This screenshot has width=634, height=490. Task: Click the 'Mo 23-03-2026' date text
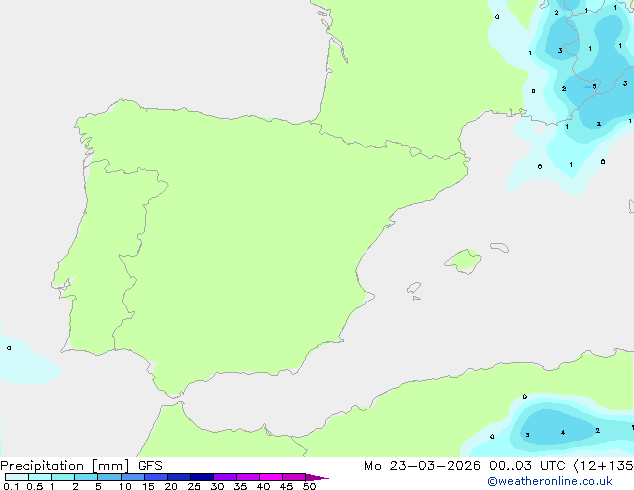click(x=422, y=466)
